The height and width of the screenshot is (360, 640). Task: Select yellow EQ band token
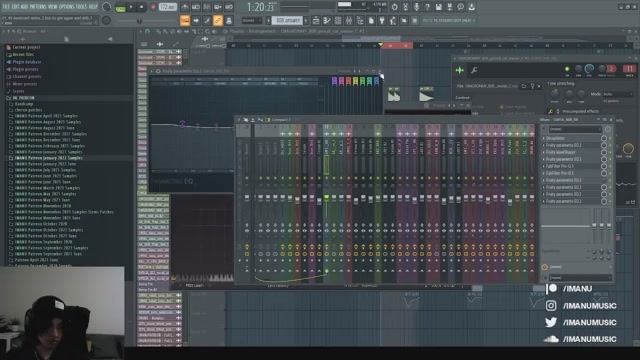coord(355,81)
